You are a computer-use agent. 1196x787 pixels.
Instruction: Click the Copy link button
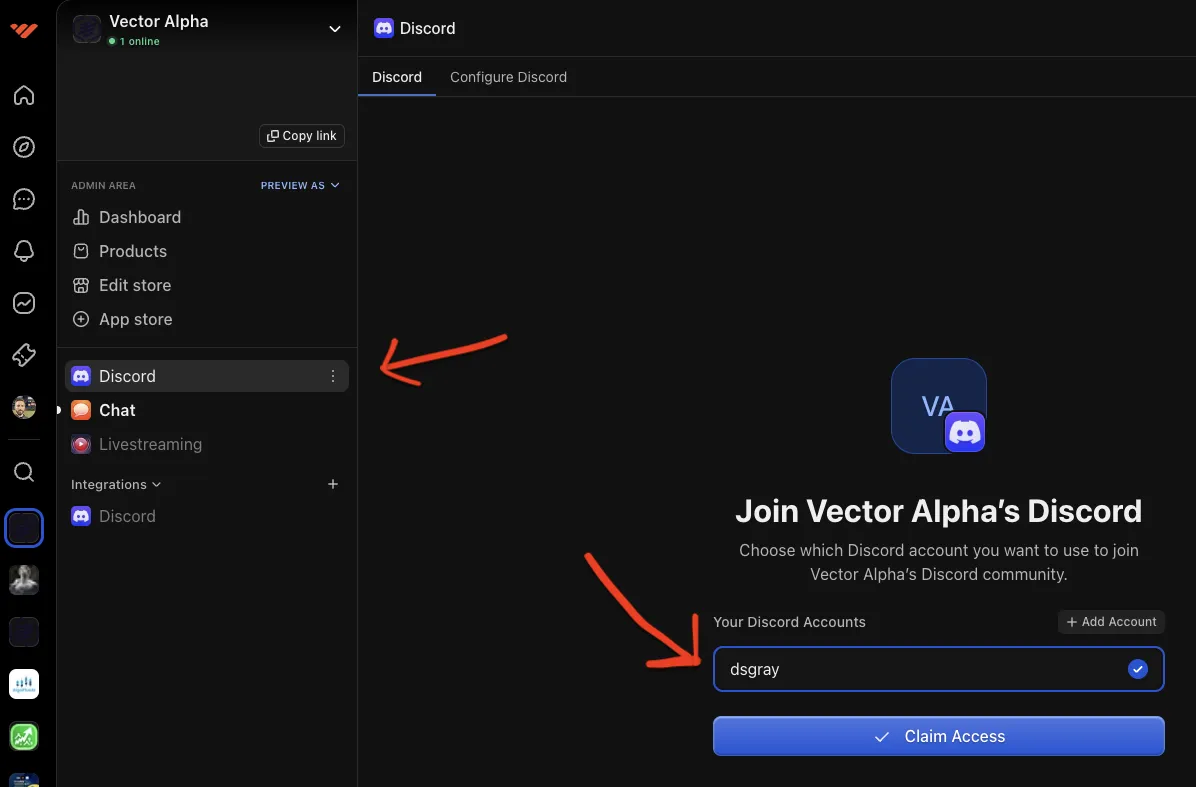click(302, 136)
